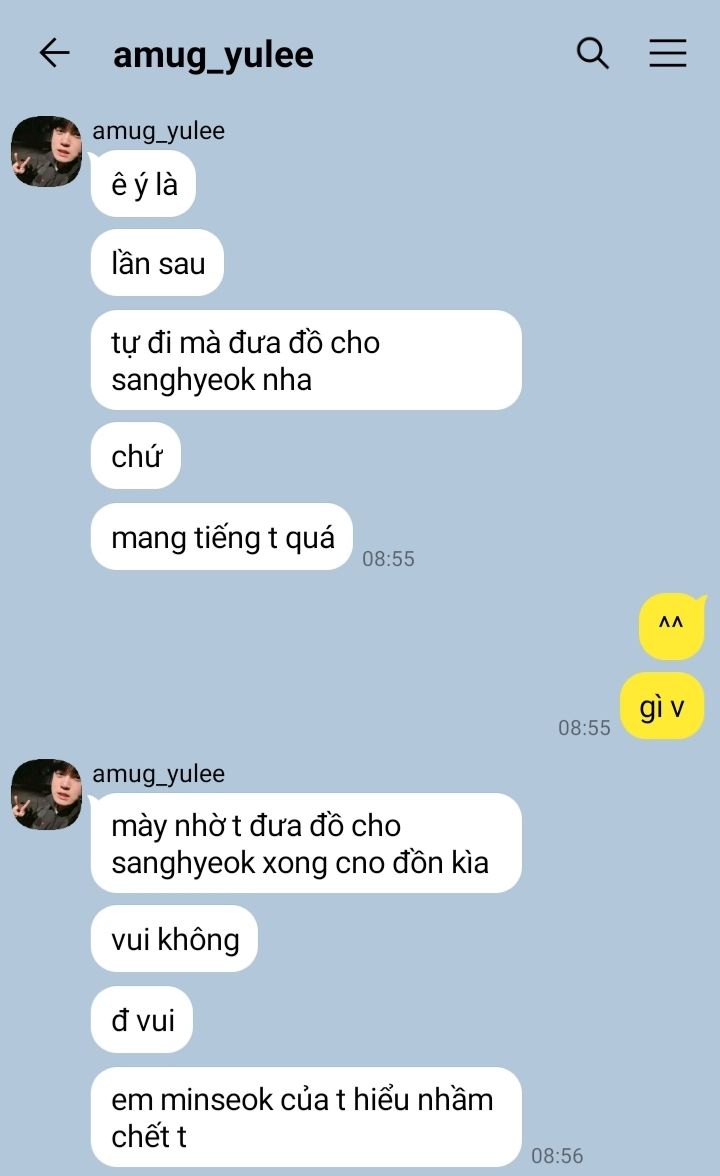Open the hamburger menu icon
This screenshot has width=720, height=1176.
[668, 53]
